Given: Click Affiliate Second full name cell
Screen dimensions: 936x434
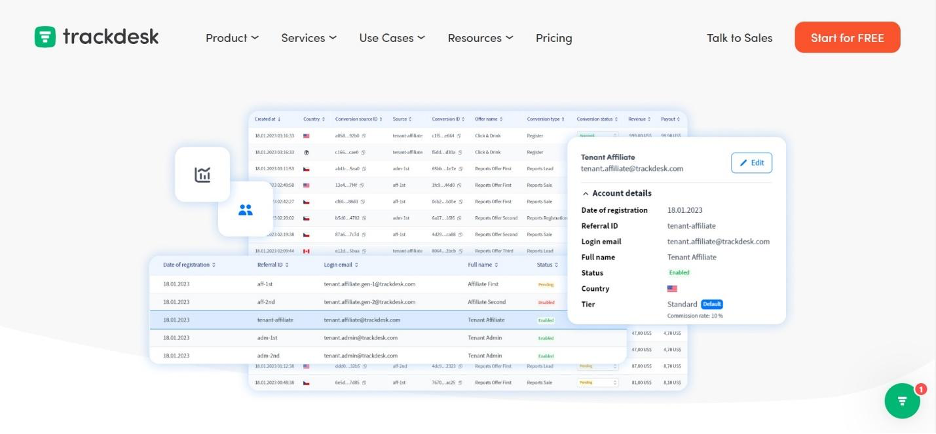Looking at the screenshot, I should coord(487,302).
